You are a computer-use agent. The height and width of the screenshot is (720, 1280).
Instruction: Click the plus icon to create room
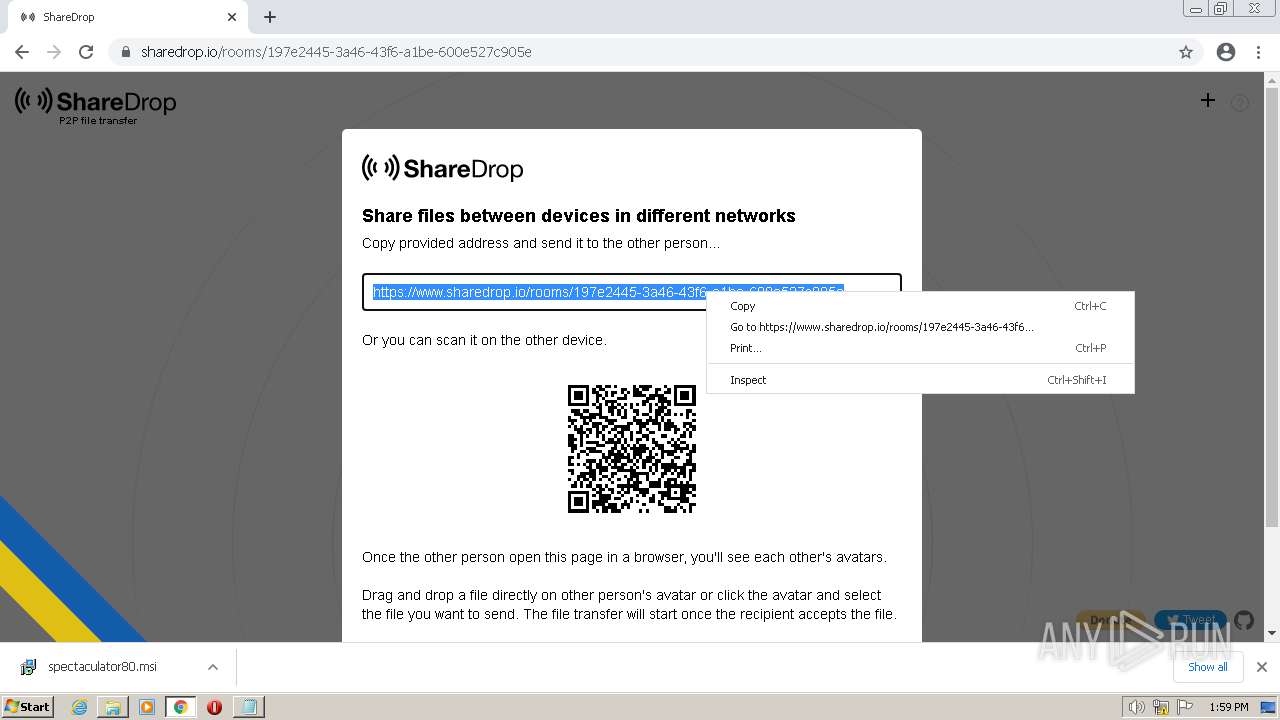tap(1208, 100)
